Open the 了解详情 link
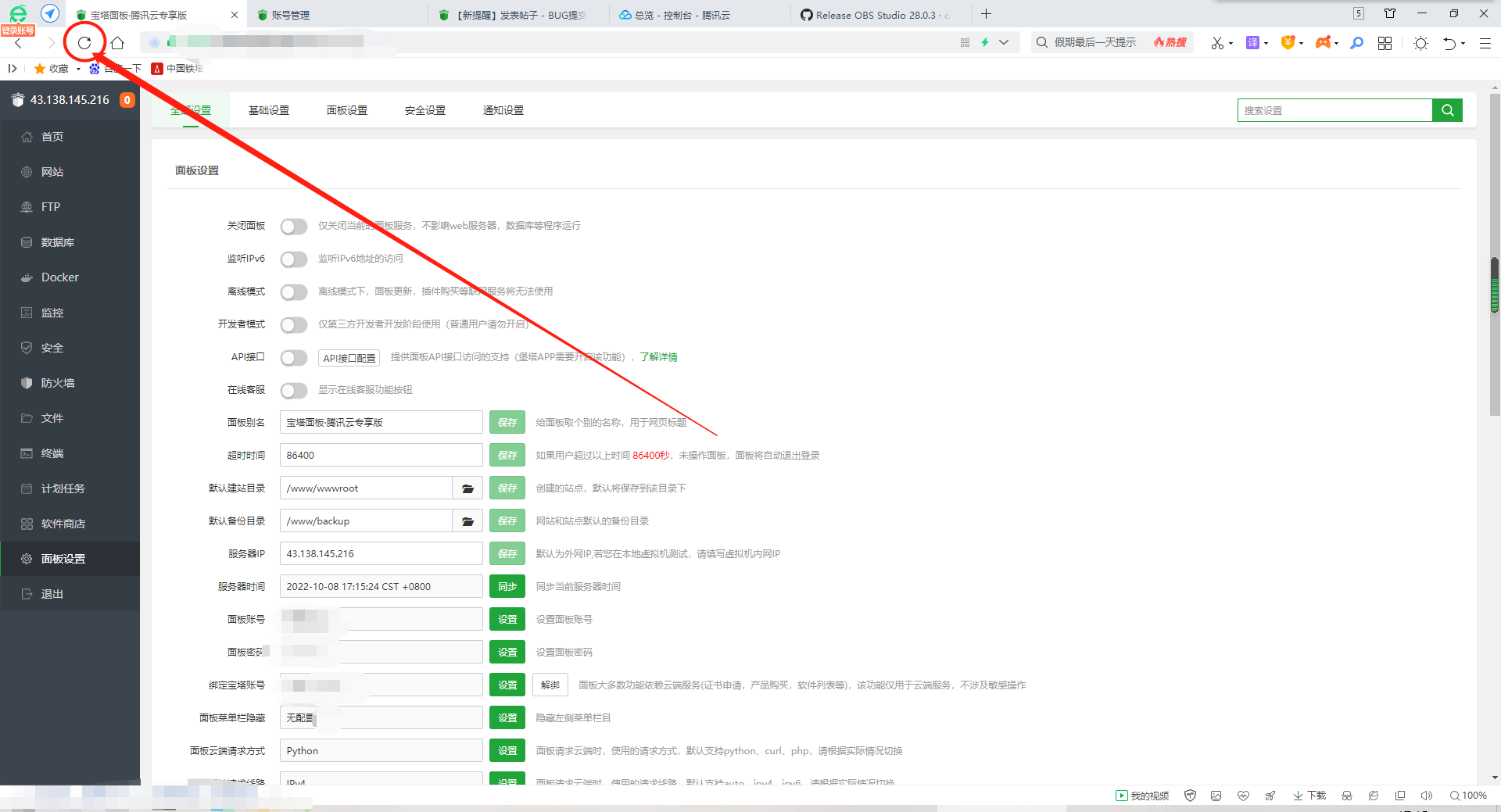This screenshot has width=1501, height=812. pos(658,357)
